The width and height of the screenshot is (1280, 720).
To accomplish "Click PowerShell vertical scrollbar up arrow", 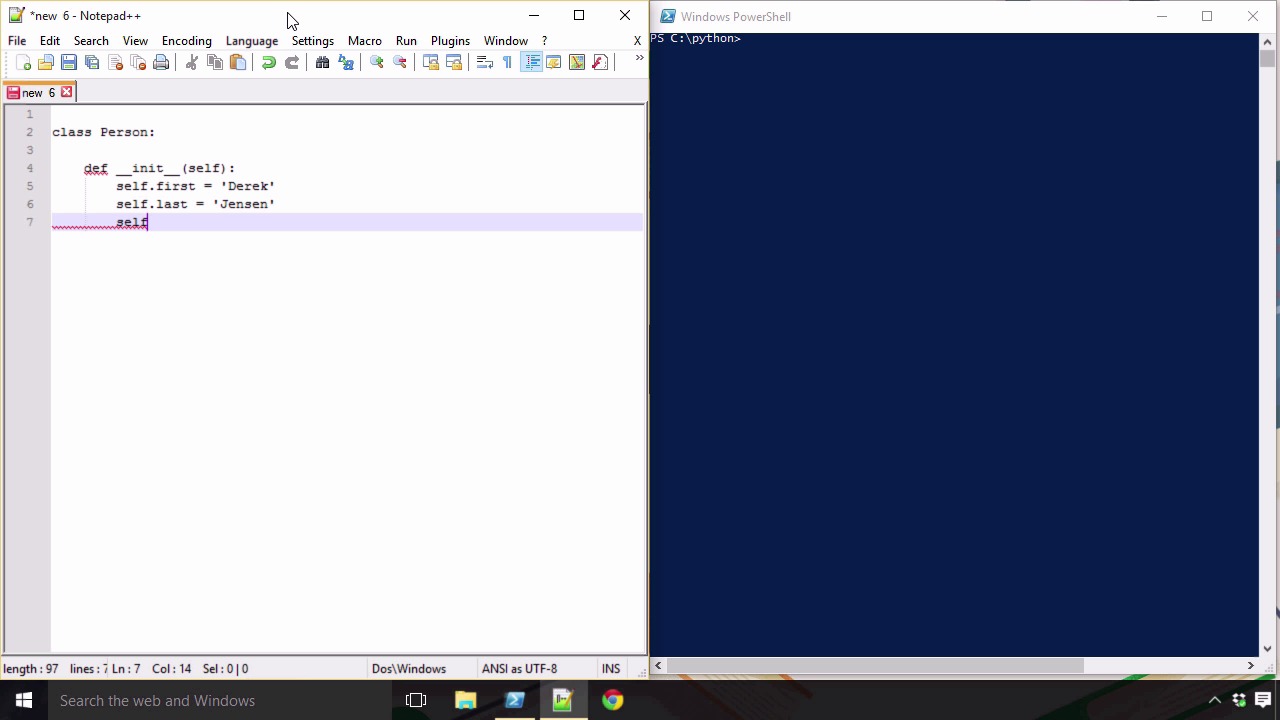I will click(1268, 40).
